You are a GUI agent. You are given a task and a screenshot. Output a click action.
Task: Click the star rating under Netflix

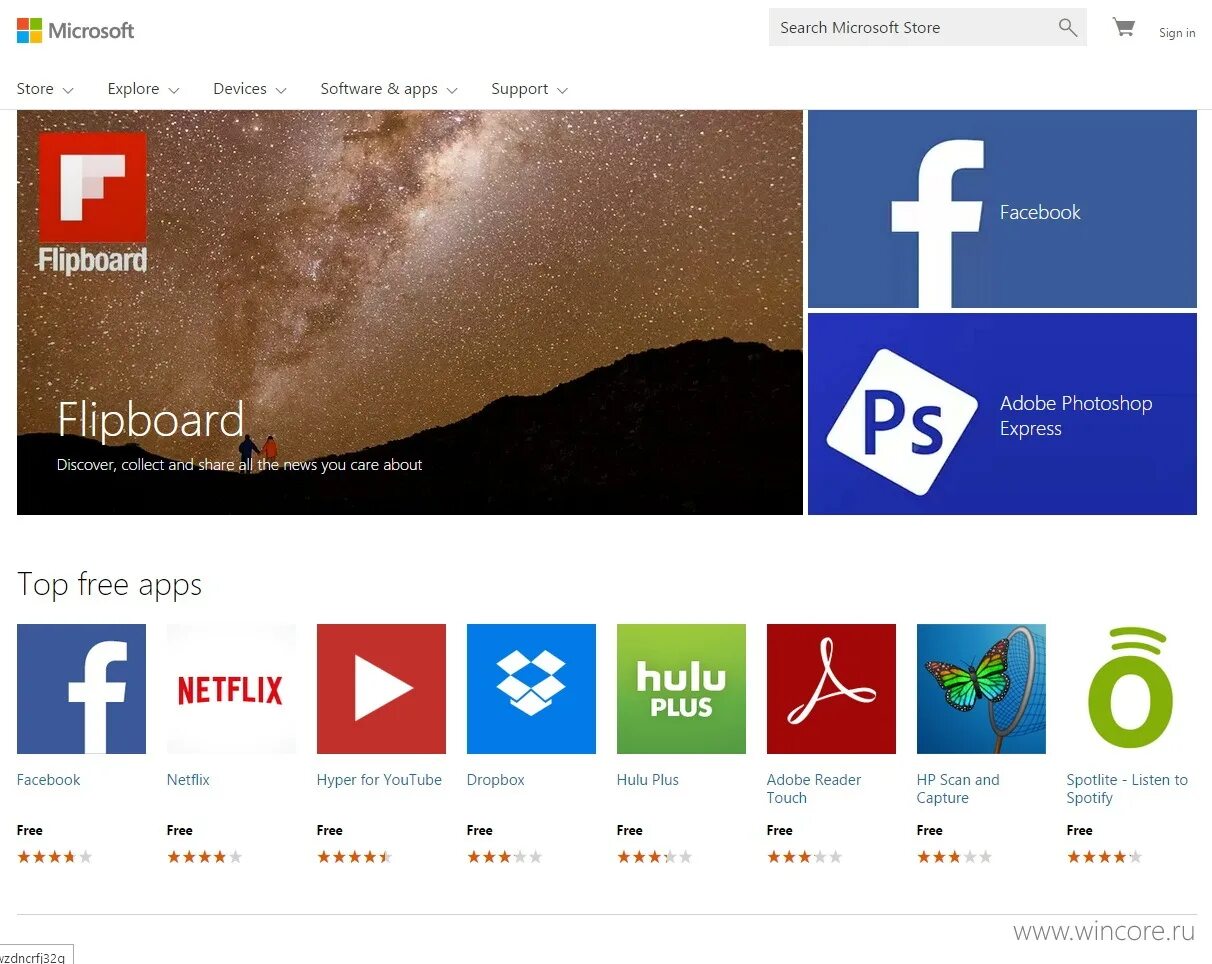pyautogui.click(x=205, y=857)
